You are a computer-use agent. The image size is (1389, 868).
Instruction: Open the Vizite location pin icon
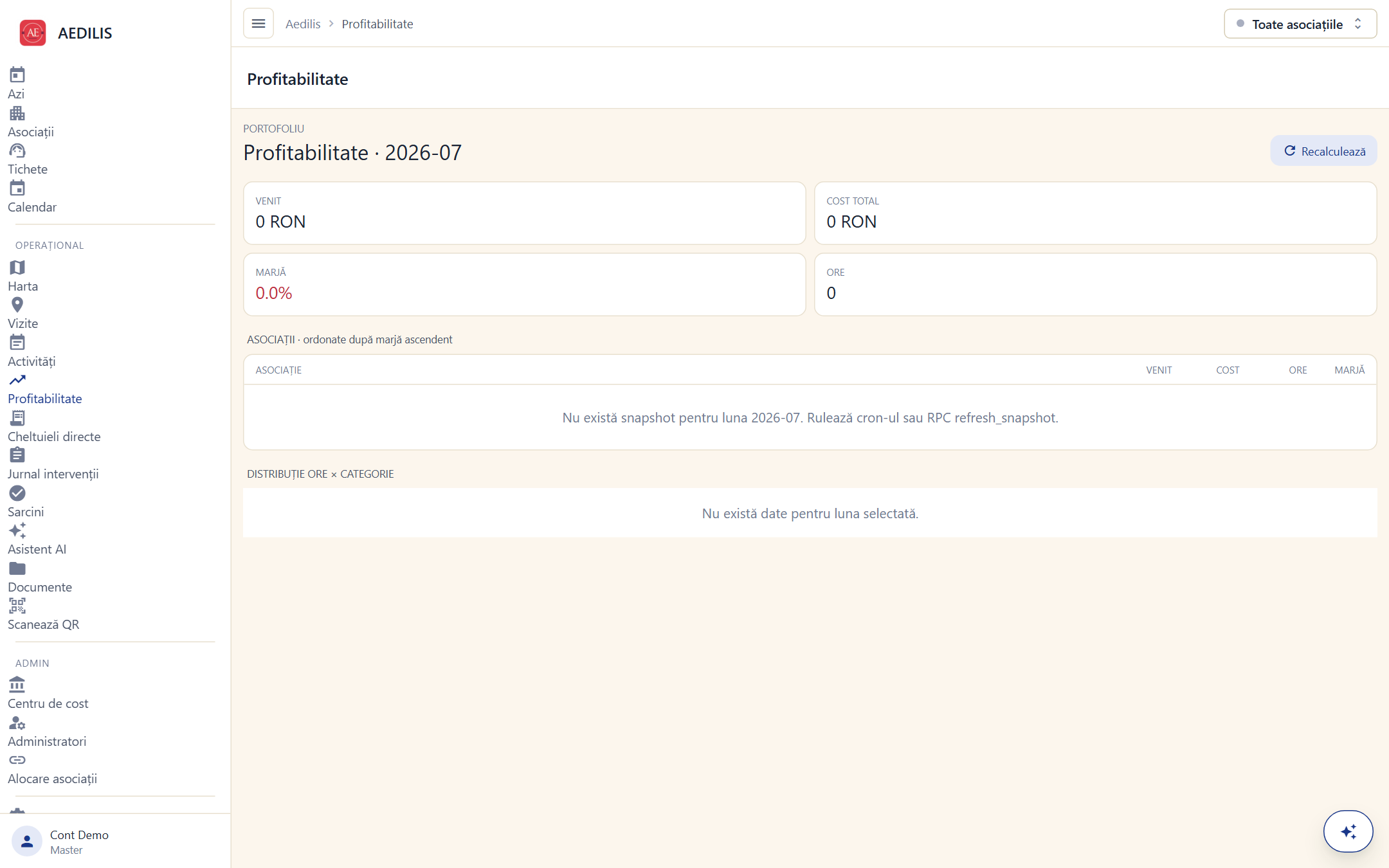[x=17, y=305]
